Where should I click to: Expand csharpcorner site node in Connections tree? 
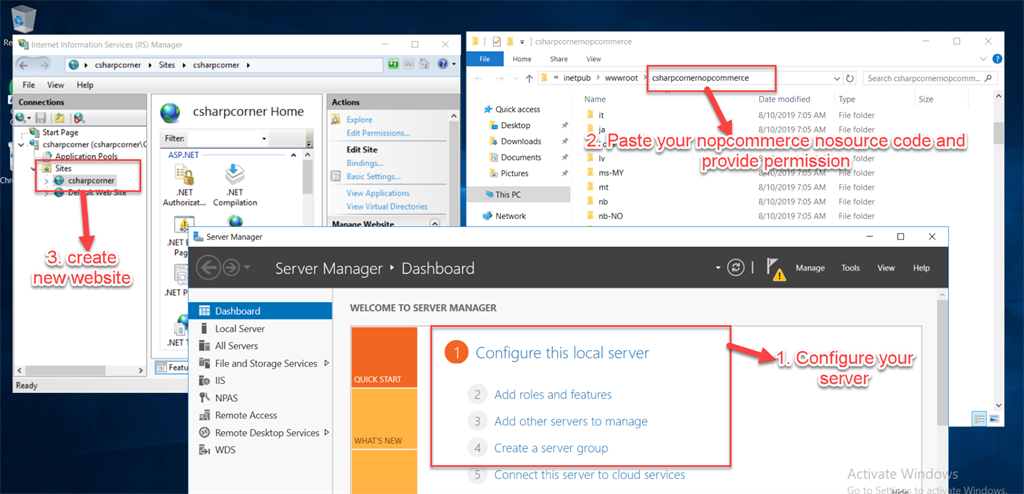[x=46, y=180]
